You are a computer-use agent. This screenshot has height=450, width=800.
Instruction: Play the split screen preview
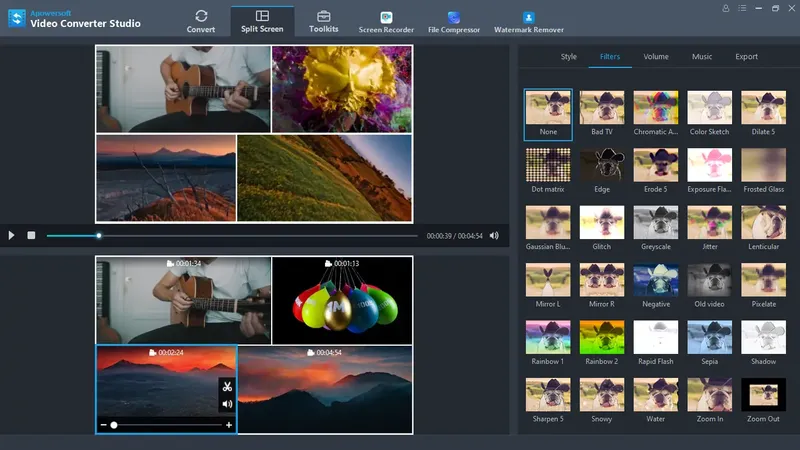(12, 236)
